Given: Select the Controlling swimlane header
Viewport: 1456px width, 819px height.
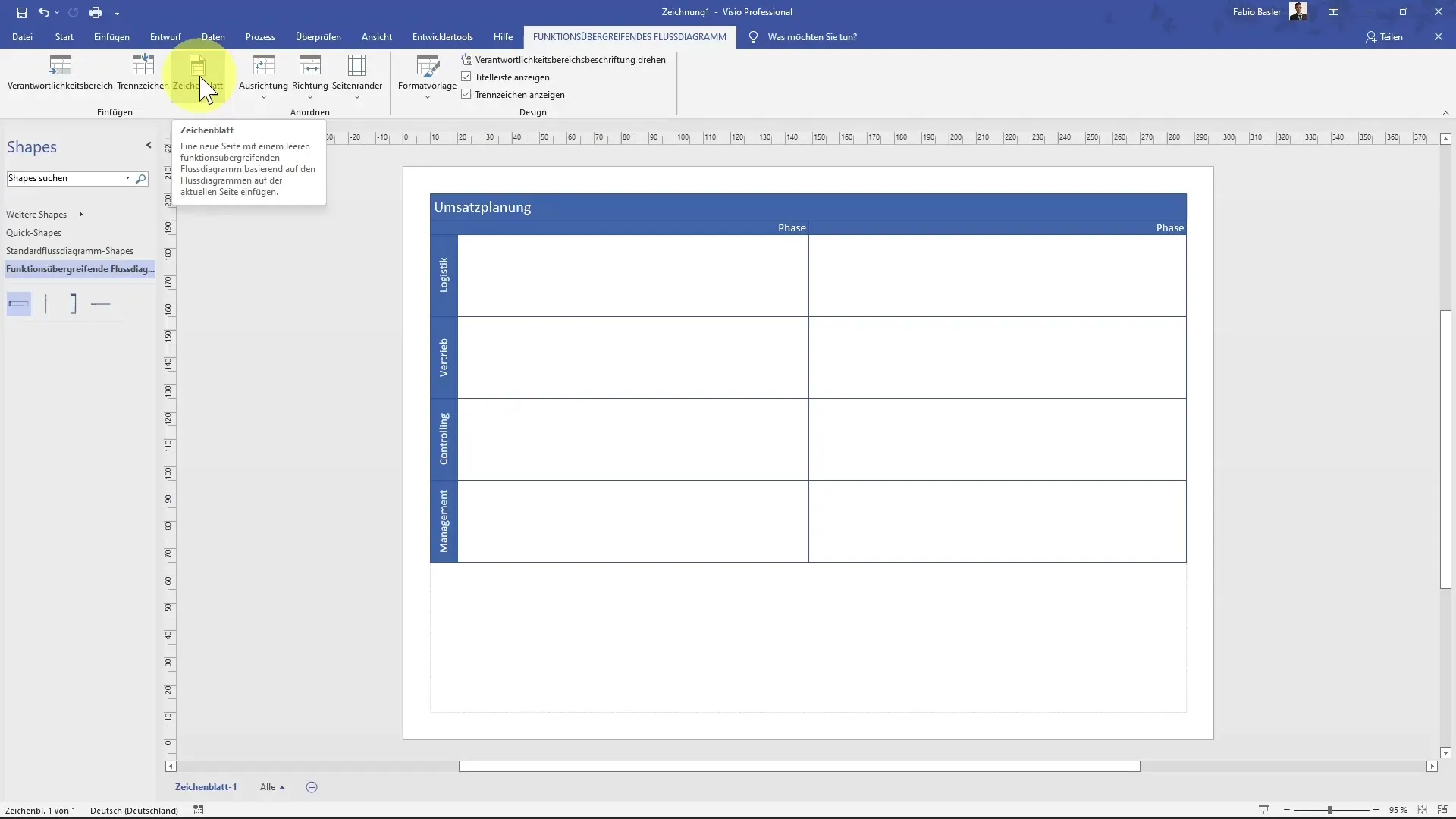Looking at the screenshot, I should point(444,439).
